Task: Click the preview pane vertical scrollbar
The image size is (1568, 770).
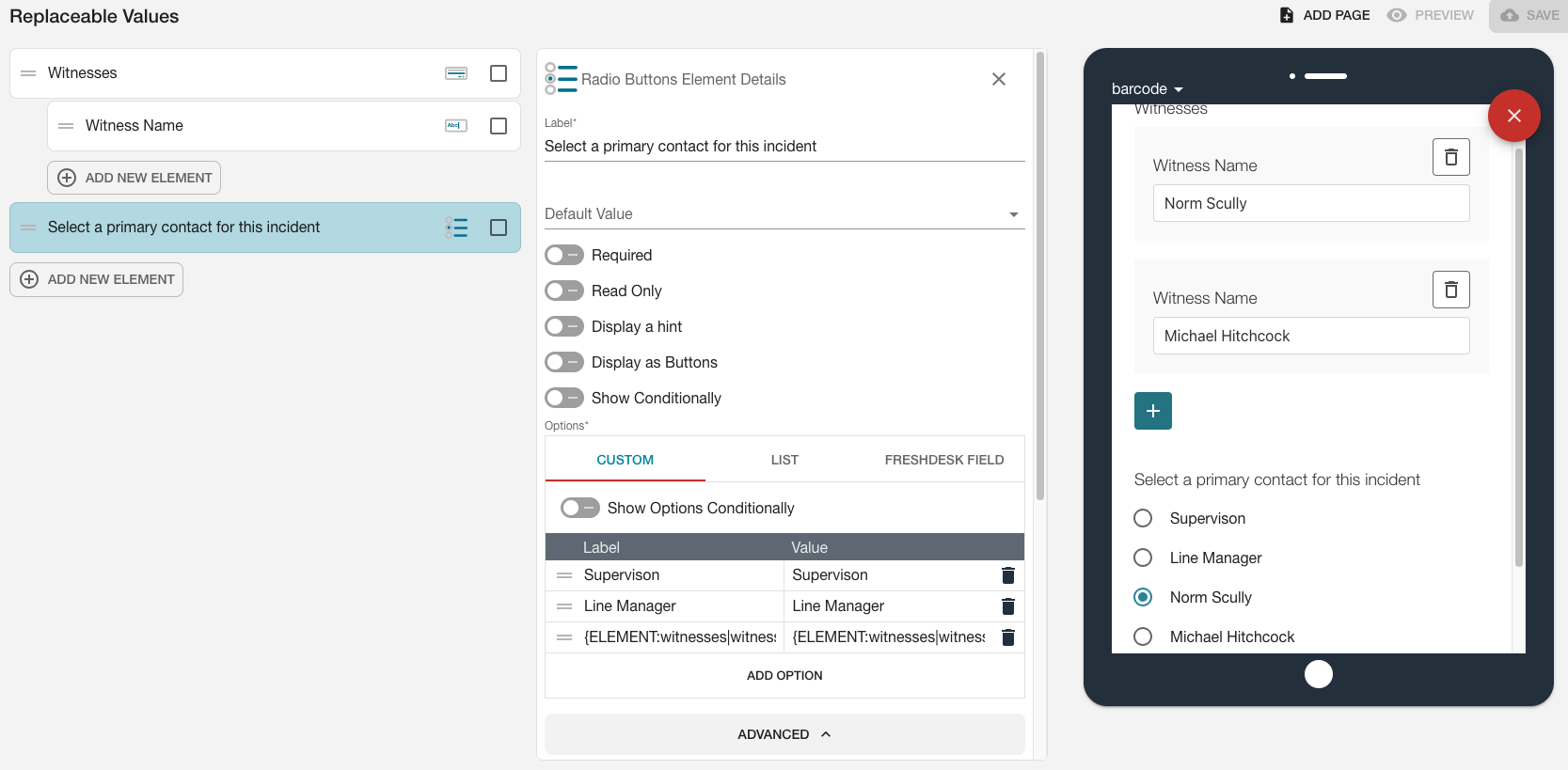Action: 1518,357
